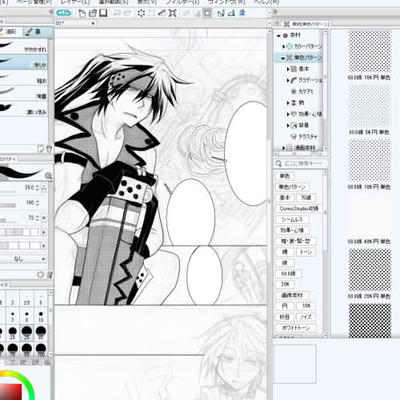Screen dimensions: 400x400
Task: Collapse the 単色パターン tree node
Action: click(283, 58)
